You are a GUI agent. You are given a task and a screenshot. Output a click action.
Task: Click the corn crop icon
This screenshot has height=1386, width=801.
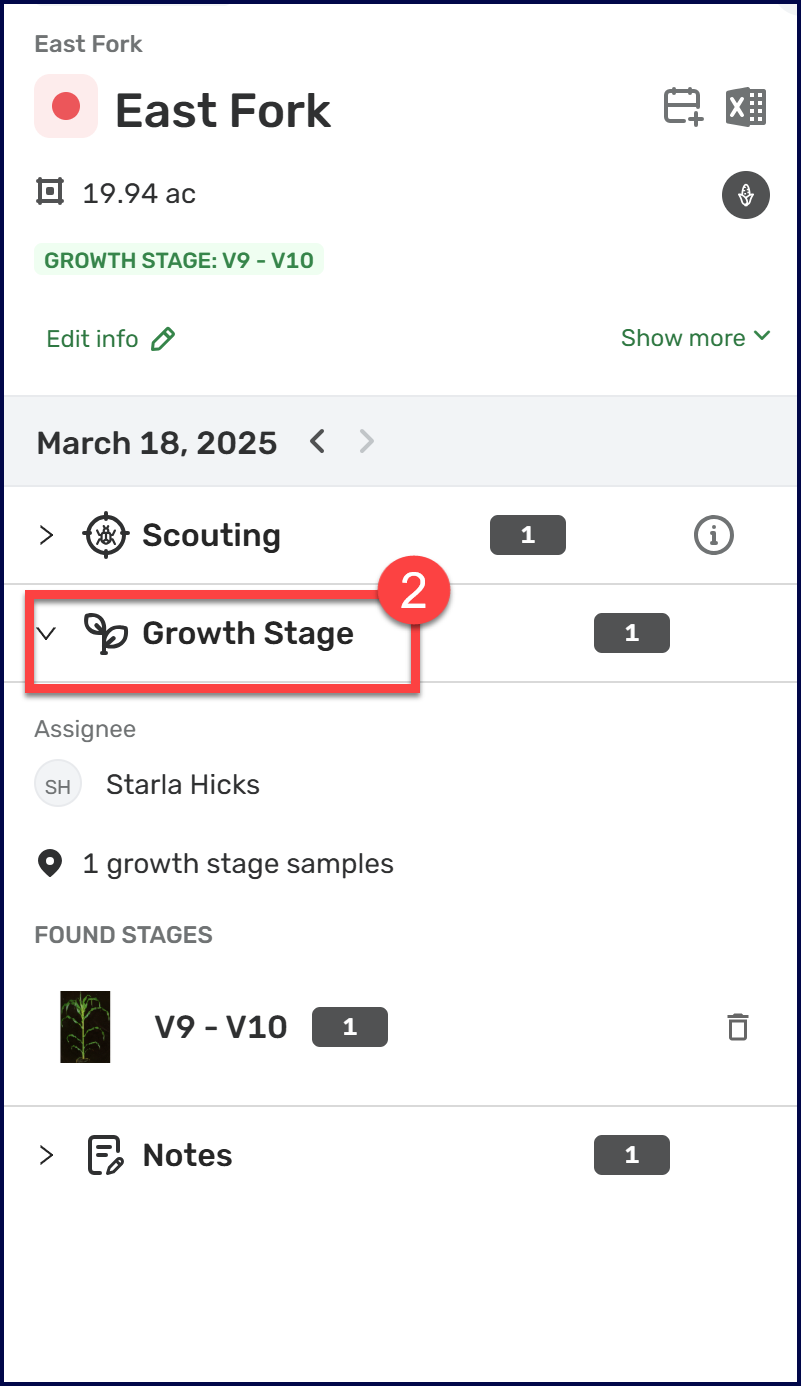[x=745, y=195]
